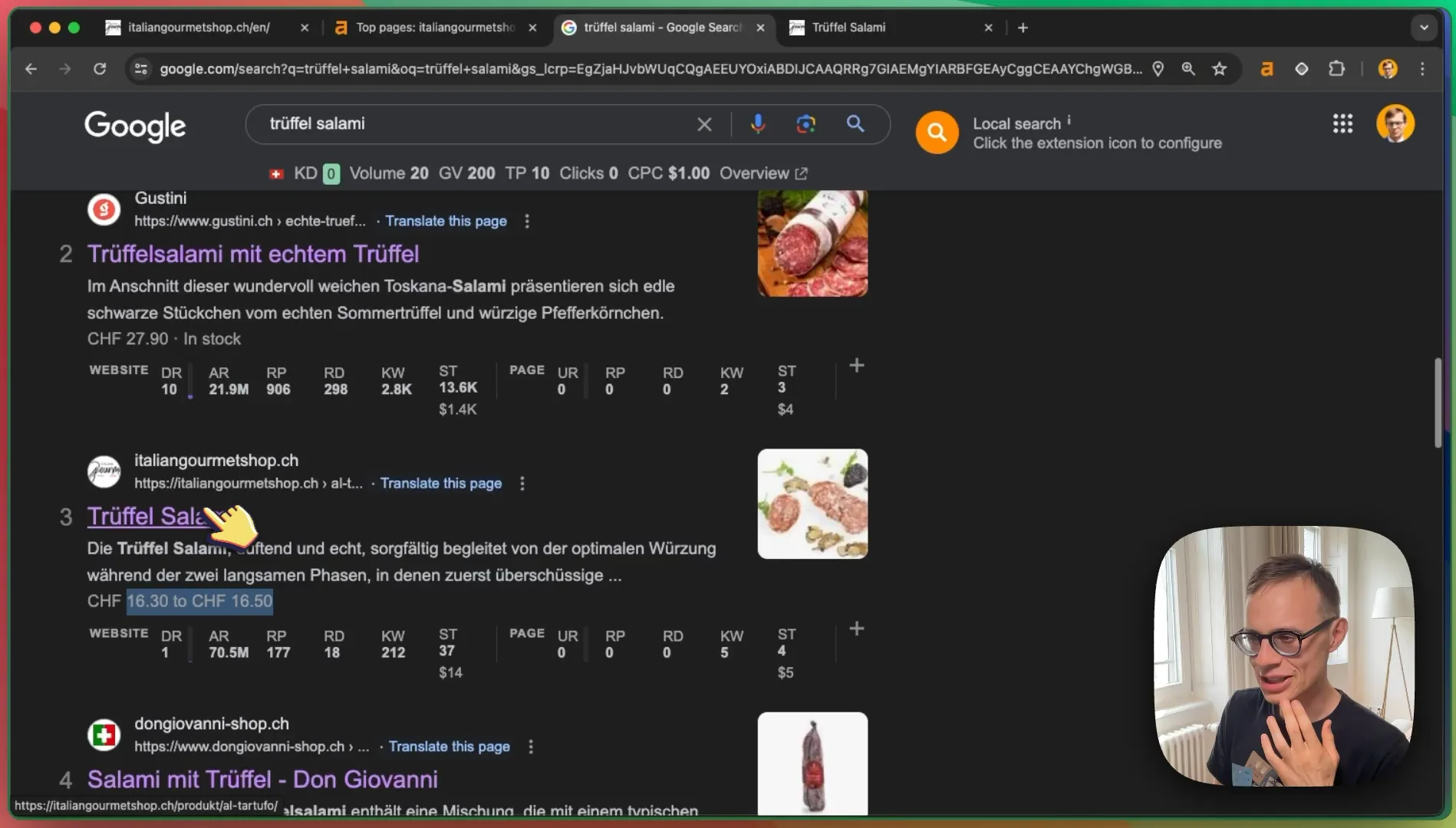The image size is (1456, 828).
Task: Open Chrome three-dot menu
Action: 1422,69
